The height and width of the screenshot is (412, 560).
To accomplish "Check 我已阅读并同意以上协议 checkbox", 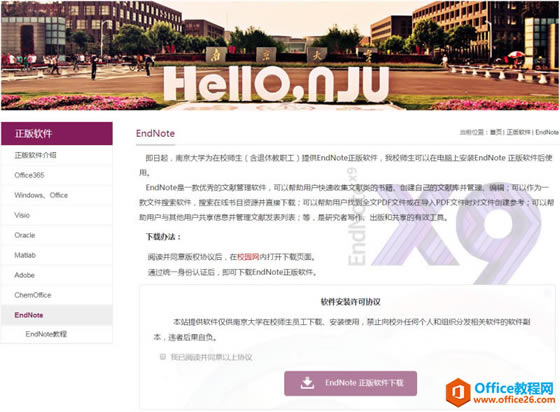I will (x=163, y=356).
